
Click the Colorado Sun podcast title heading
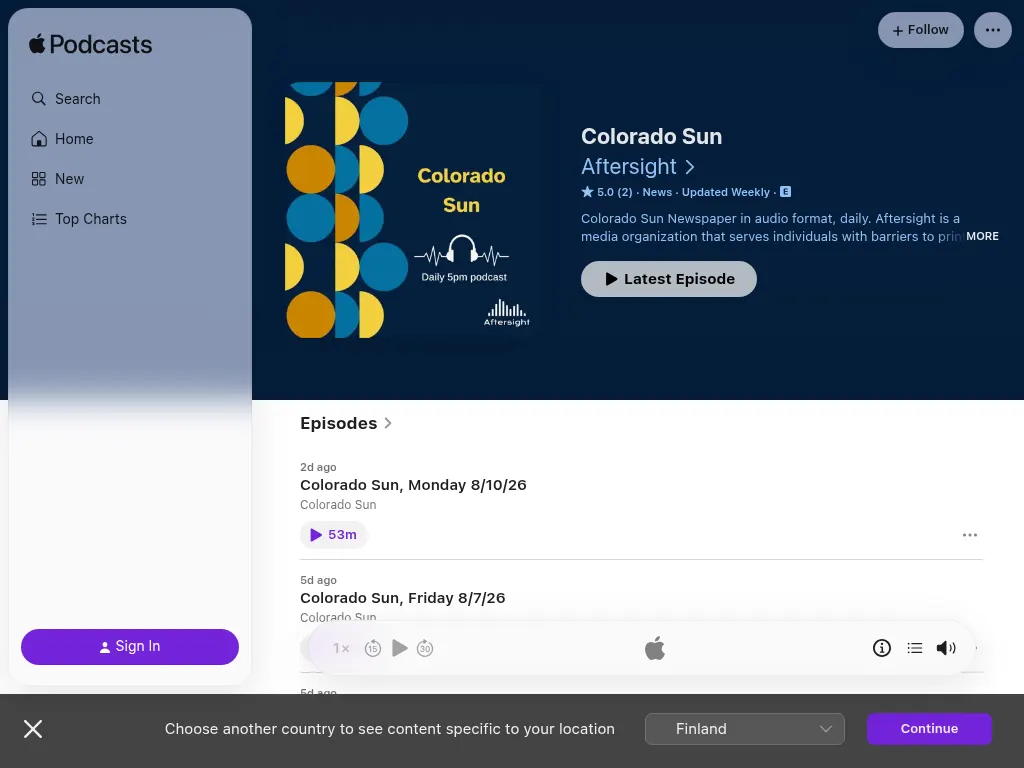[x=651, y=136]
